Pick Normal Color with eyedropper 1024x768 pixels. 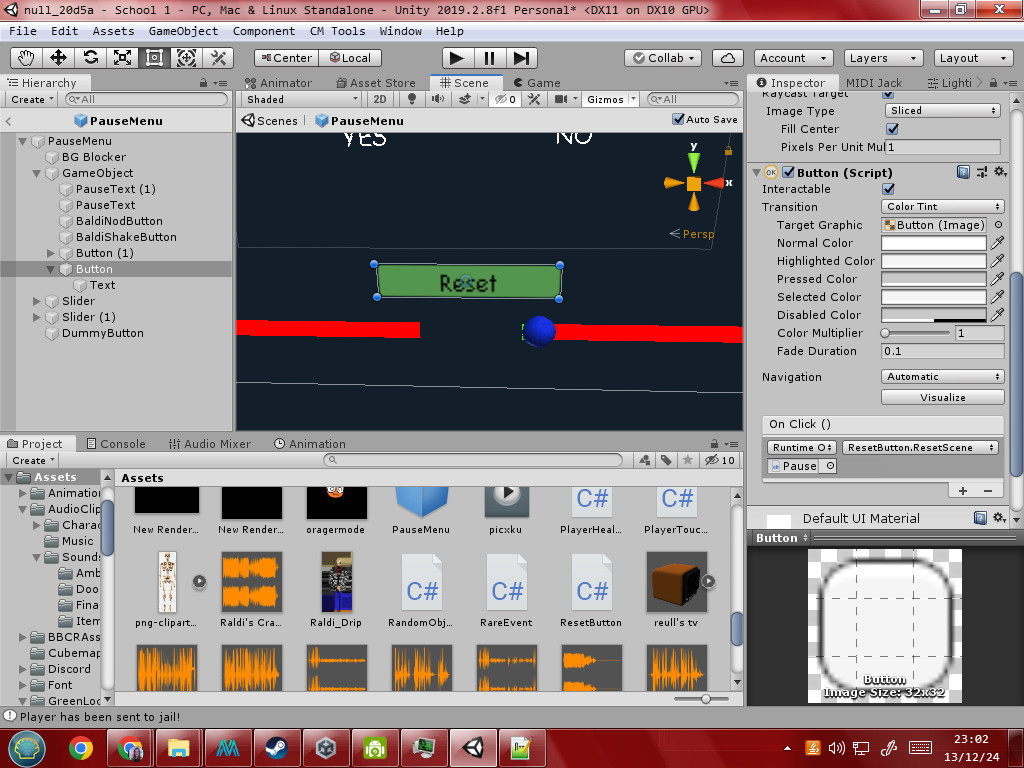pyautogui.click(x=997, y=243)
